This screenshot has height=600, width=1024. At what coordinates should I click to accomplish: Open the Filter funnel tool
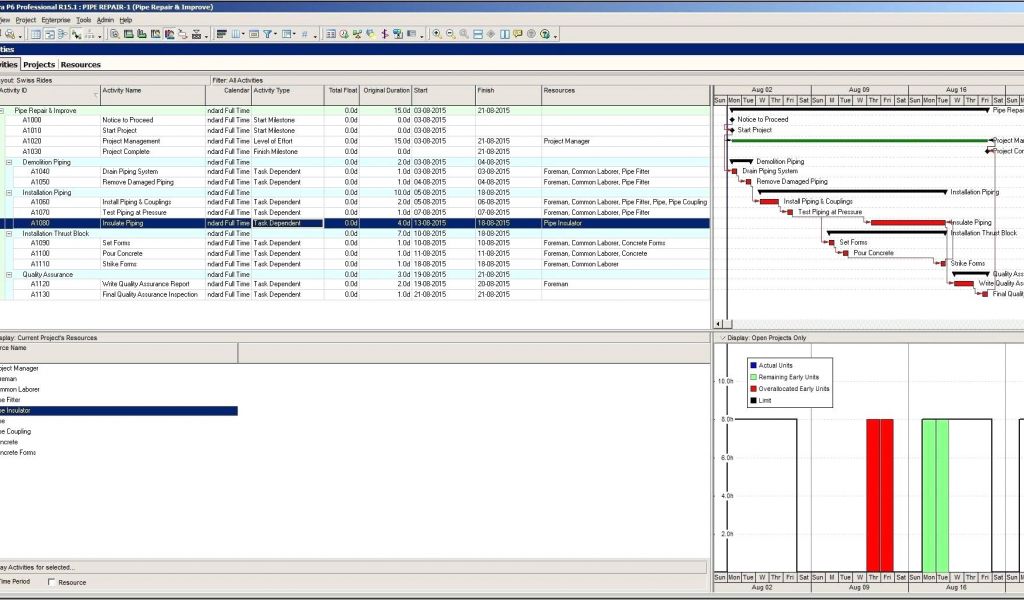click(268, 34)
